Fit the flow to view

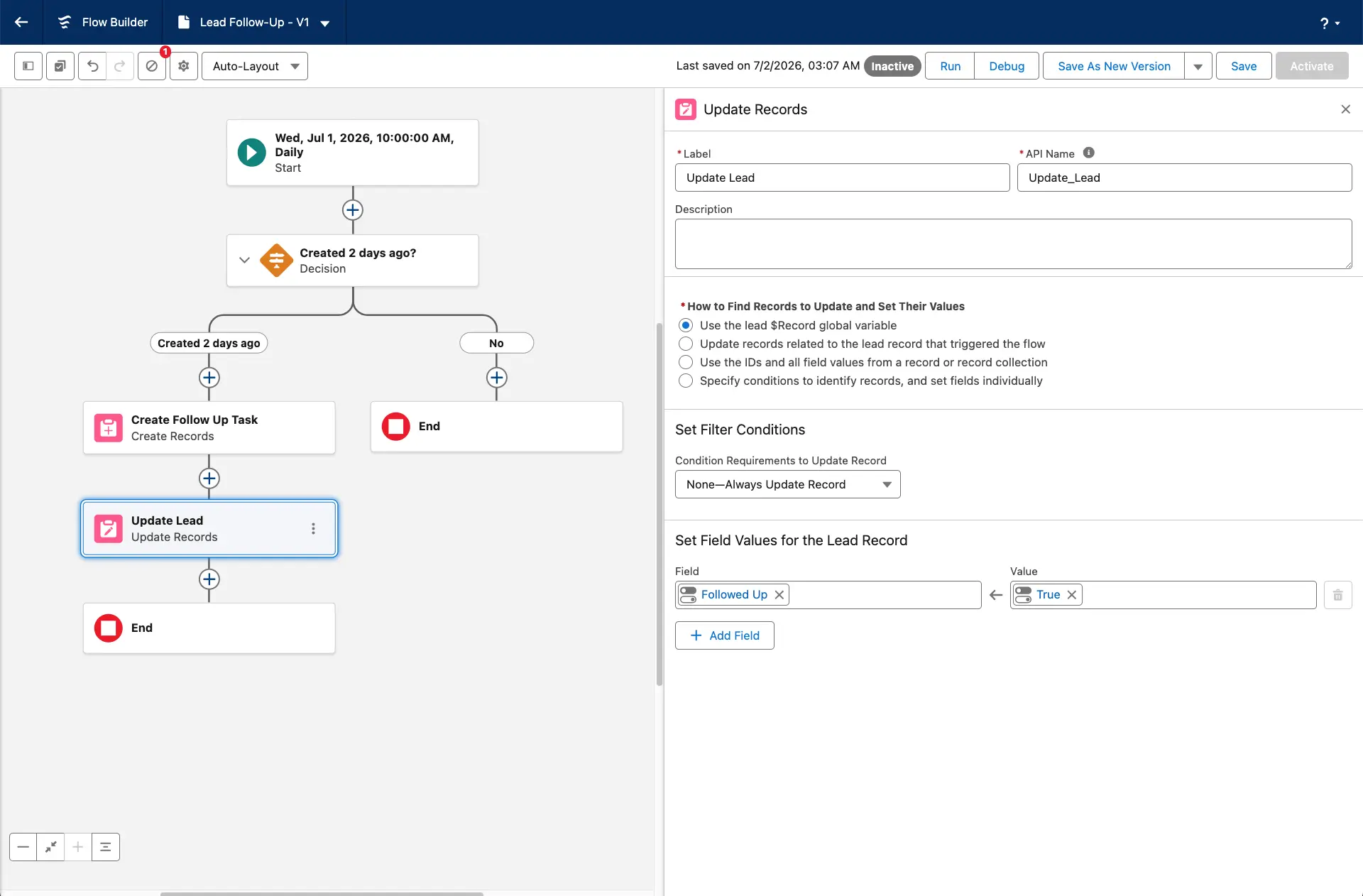[x=50, y=847]
